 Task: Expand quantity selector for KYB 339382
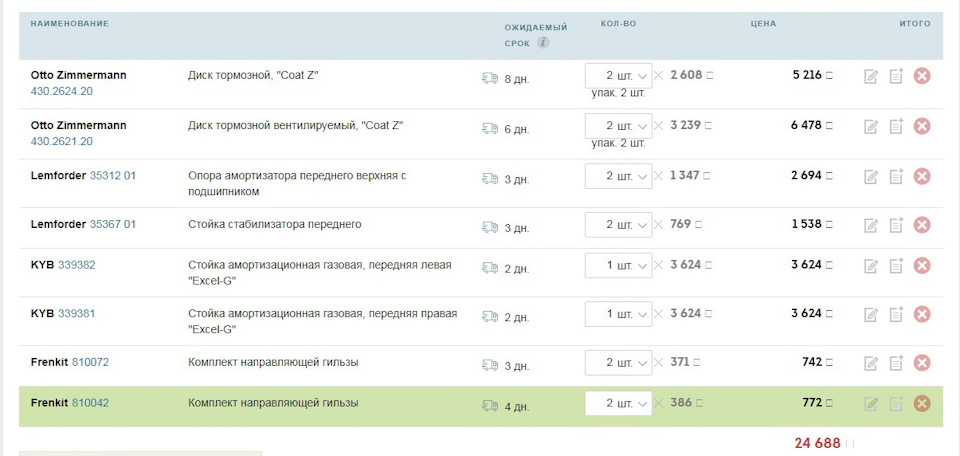tap(618, 266)
